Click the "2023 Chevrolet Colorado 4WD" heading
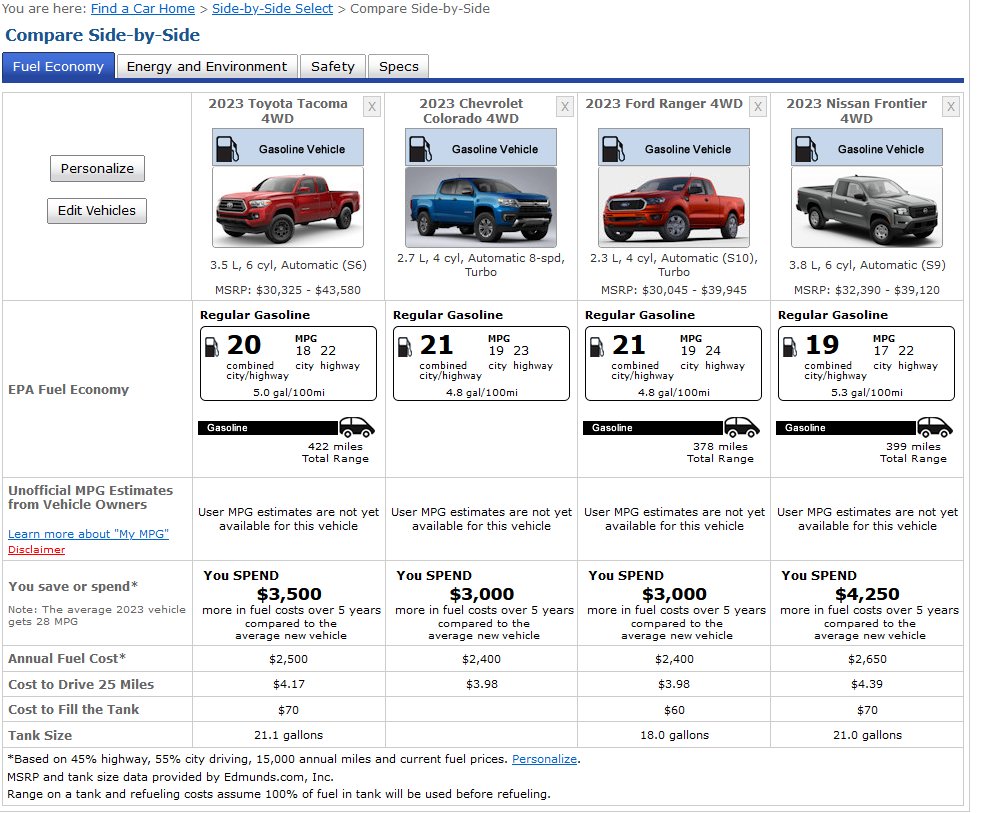The width and height of the screenshot is (983, 813). 471,111
